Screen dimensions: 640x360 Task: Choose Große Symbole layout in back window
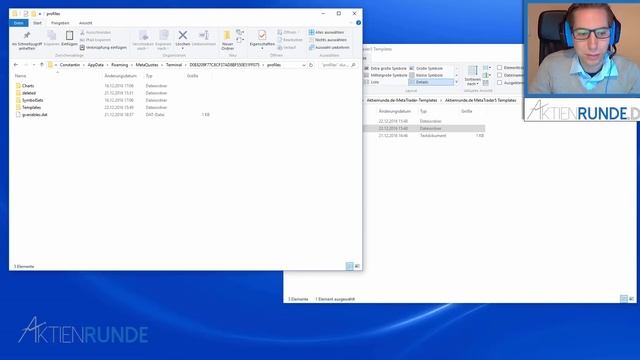pos(426,68)
